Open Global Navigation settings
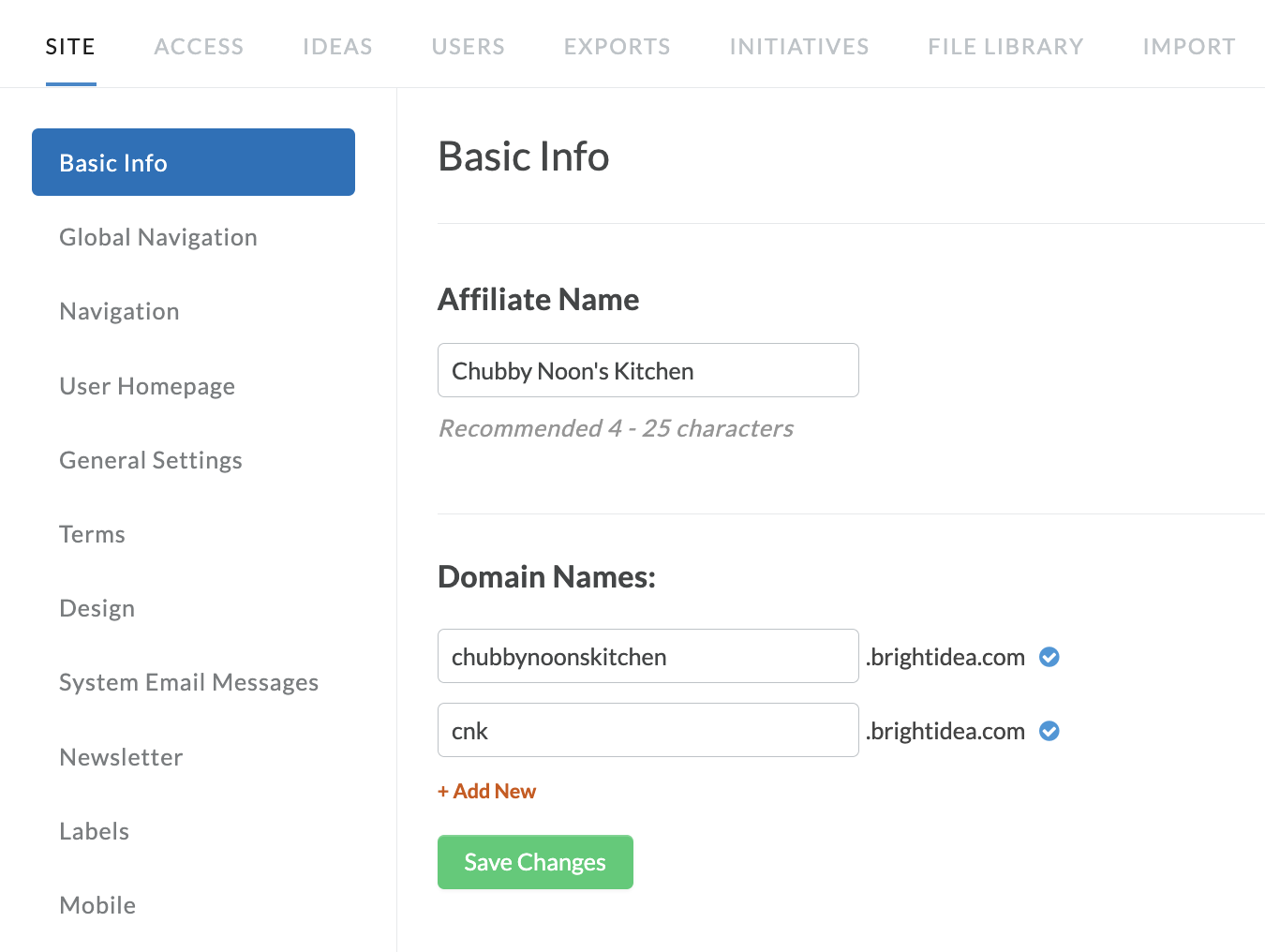This screenshot has height=952, width=1265. tap(158, 237)
